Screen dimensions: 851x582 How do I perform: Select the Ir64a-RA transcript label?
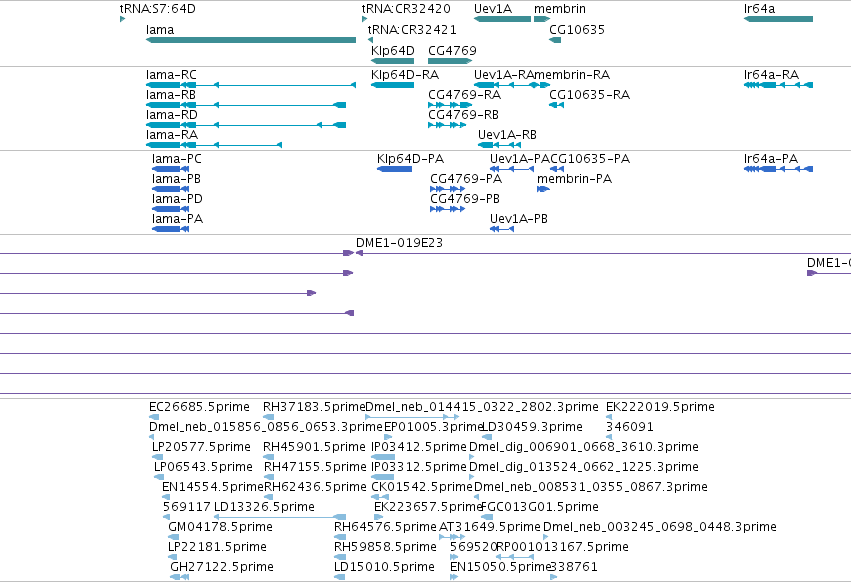tap(771, 74)
